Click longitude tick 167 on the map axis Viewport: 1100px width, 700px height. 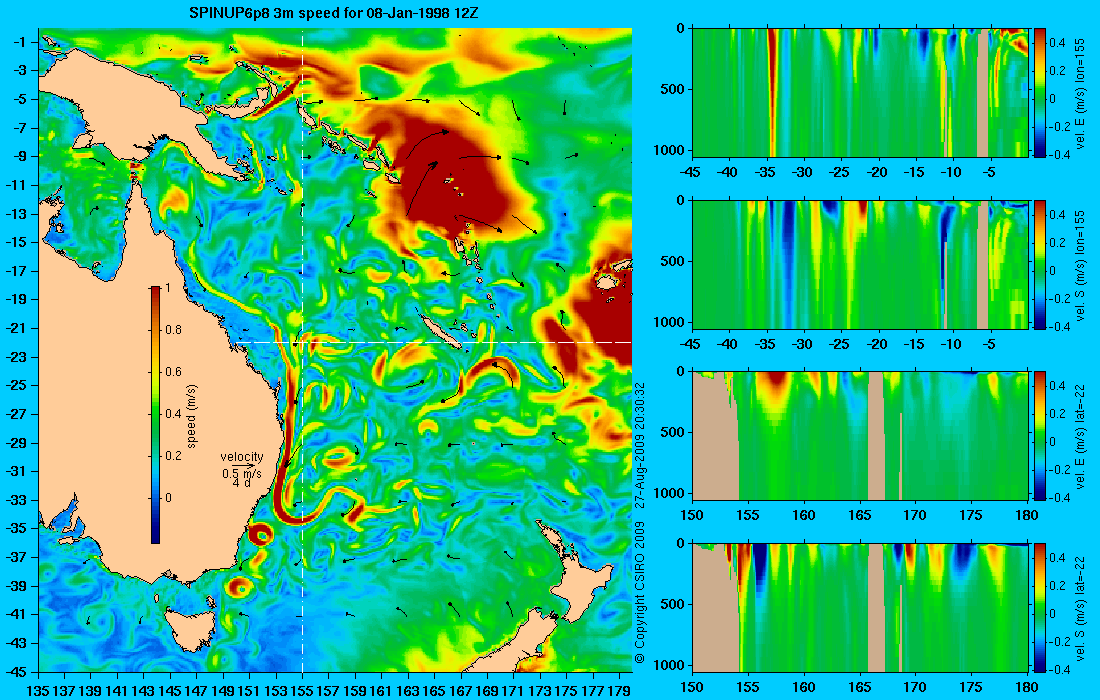460,691
